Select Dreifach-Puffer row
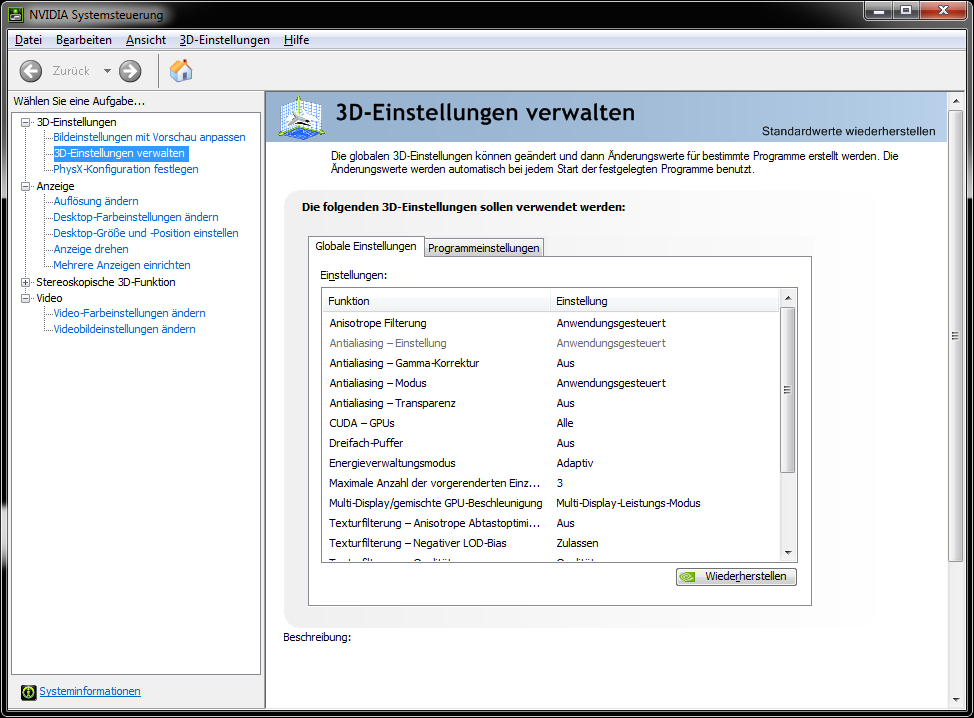 coord(550,443)
